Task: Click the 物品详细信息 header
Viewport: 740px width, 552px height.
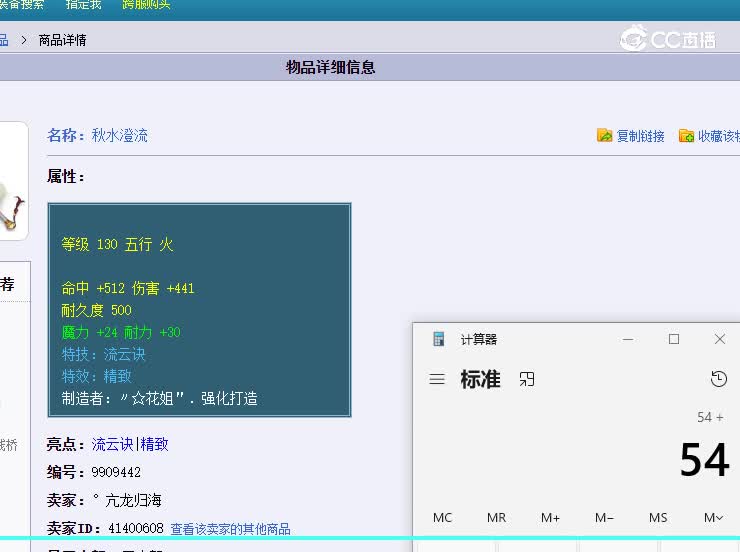Action: (x=330, y=67)
